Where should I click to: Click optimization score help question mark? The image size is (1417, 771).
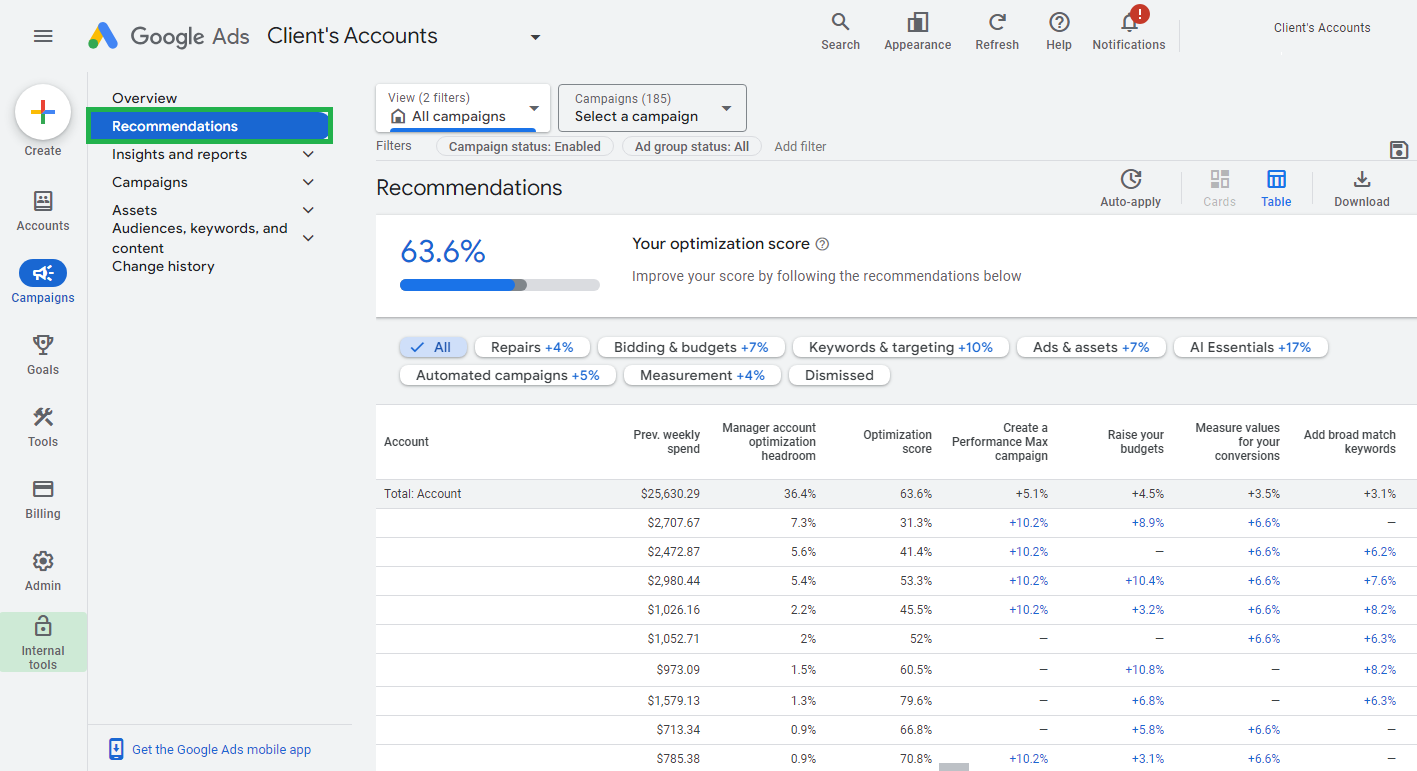tap(823, 244)
